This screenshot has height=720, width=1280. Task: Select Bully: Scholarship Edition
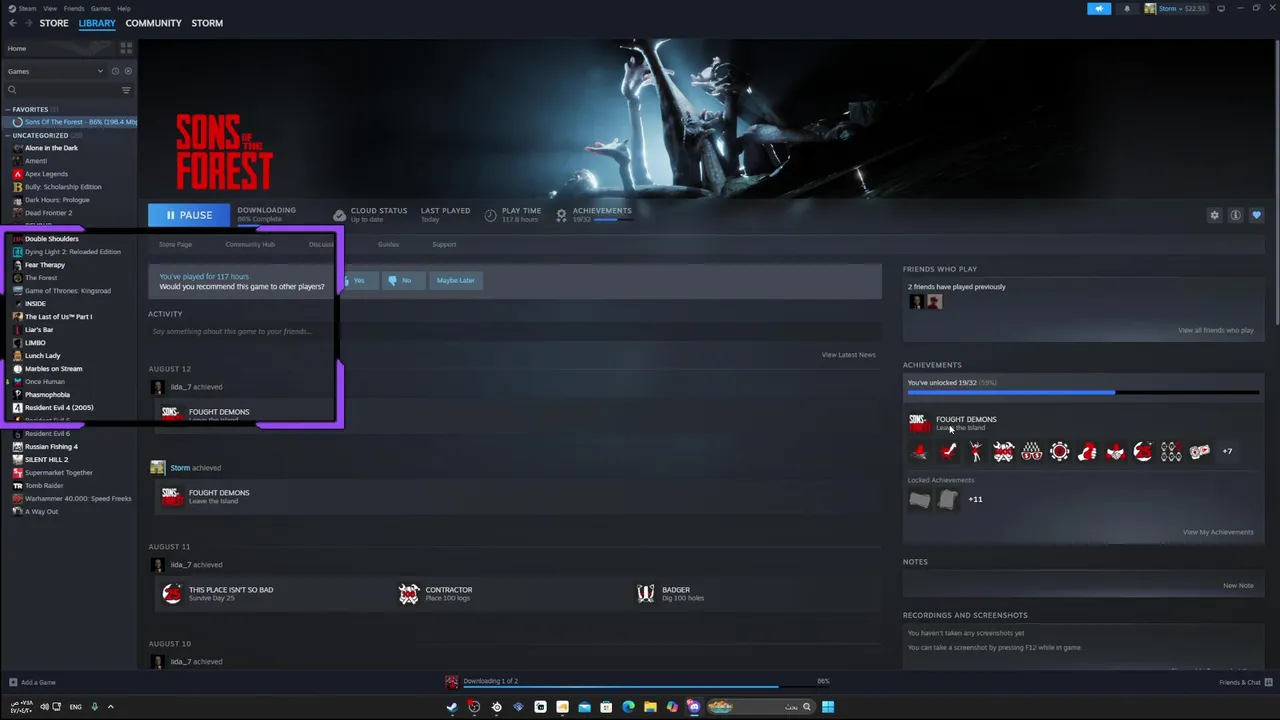click(63, 187)
